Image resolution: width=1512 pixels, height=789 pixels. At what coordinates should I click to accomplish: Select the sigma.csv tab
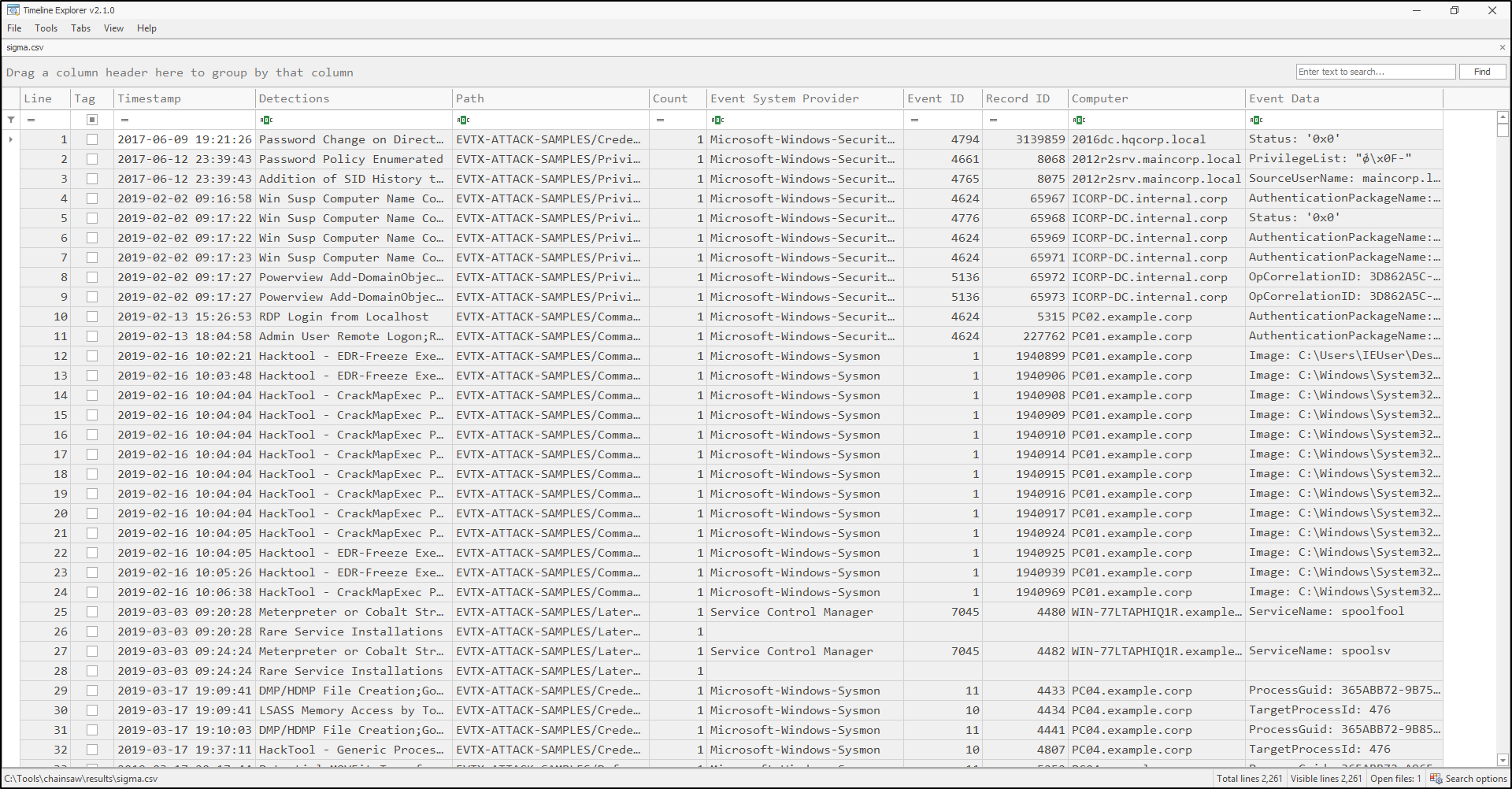(x=25, y=47)
